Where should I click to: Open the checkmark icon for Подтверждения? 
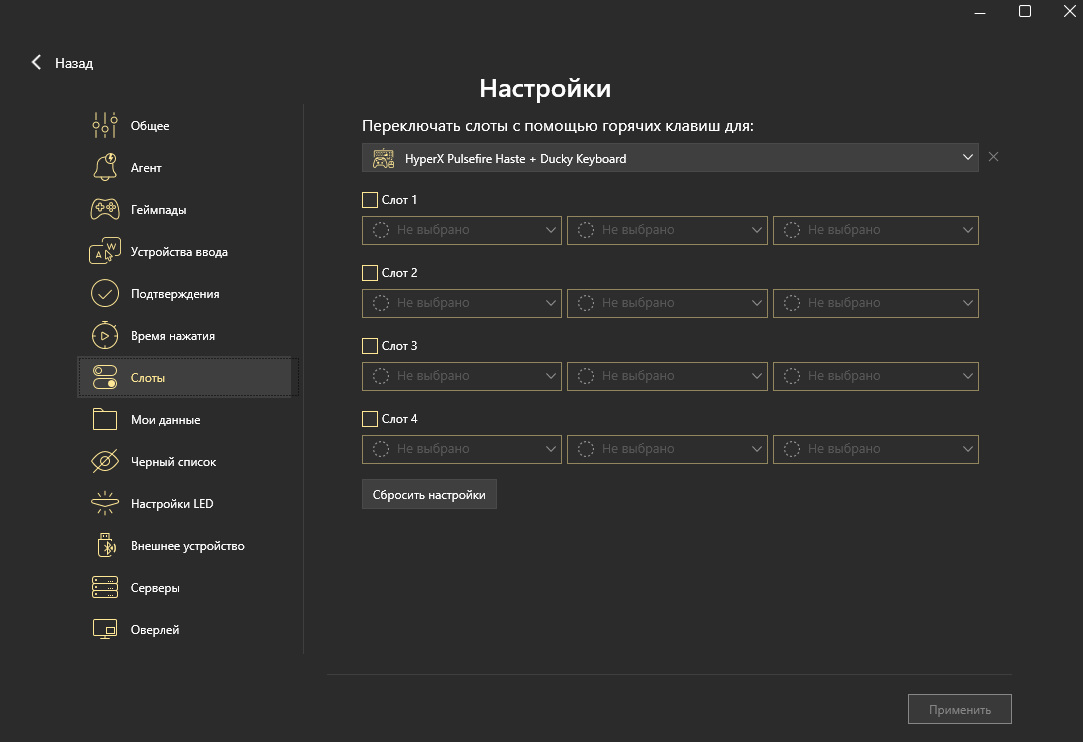coord(105,294)
